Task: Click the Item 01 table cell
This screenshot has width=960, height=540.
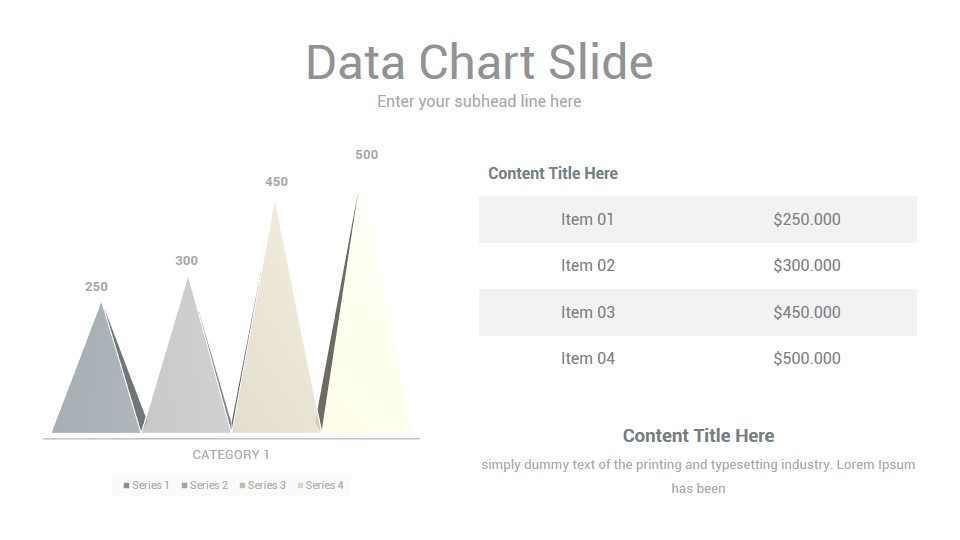Action: coord(587,219)
